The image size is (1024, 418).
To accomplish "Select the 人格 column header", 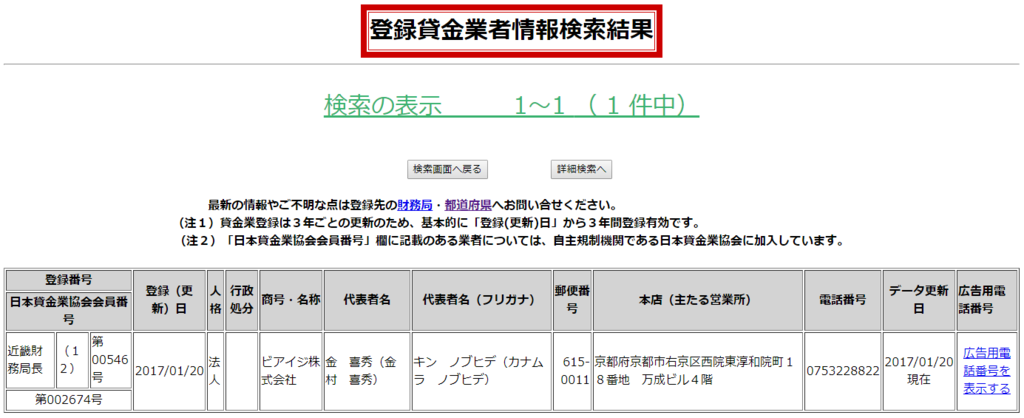I will [x=216, y=300].
